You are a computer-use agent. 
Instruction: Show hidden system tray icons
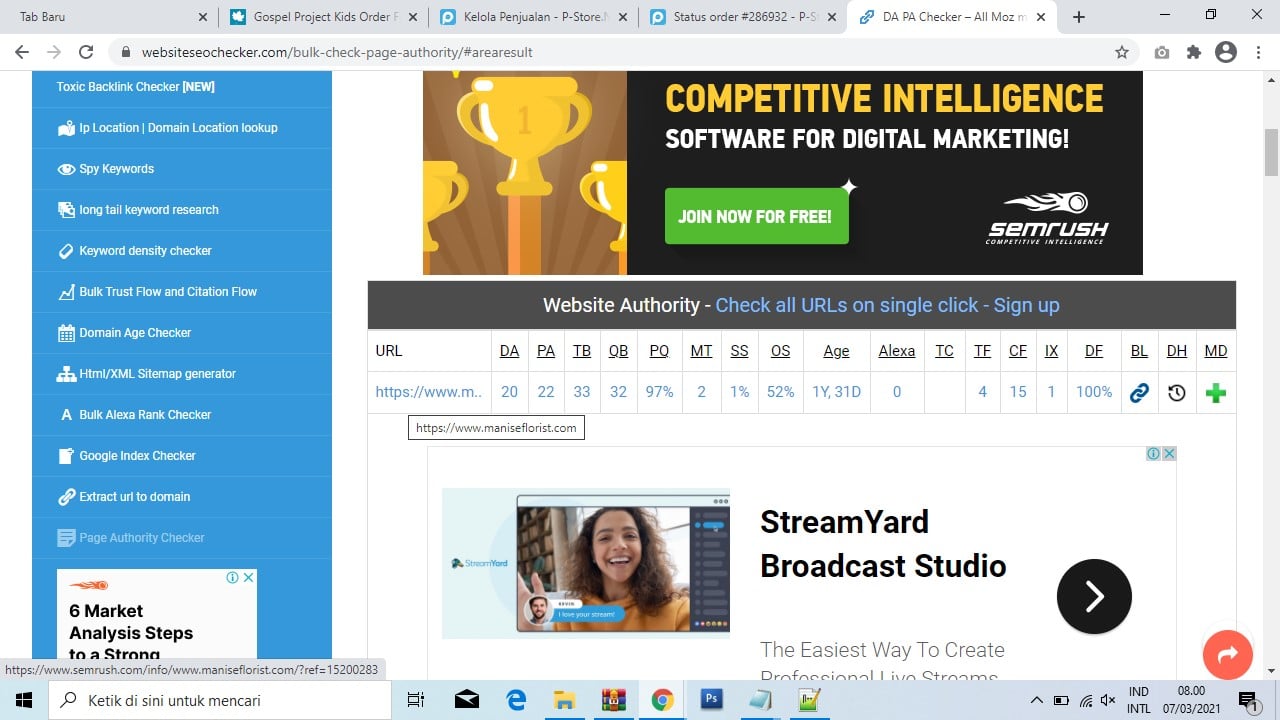click(x=1036, y=700)
